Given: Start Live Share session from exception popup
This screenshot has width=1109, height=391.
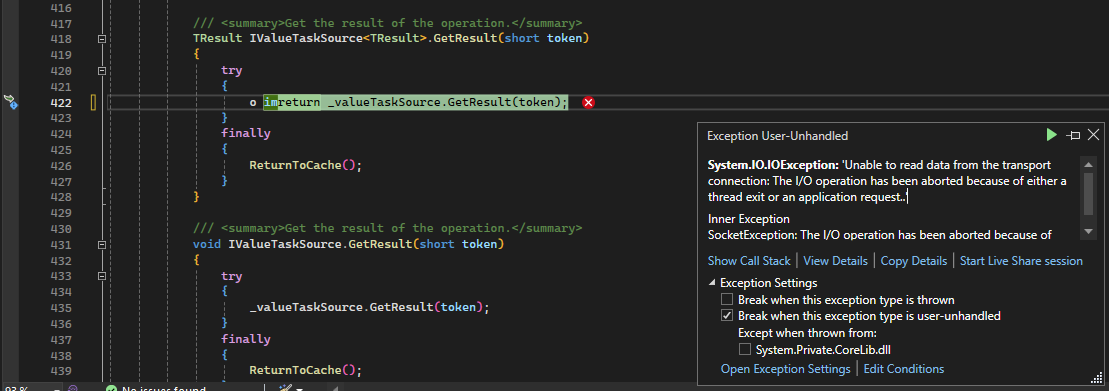Looking at the screenshot, I should pyautogui.click(x=1021, y=261).
